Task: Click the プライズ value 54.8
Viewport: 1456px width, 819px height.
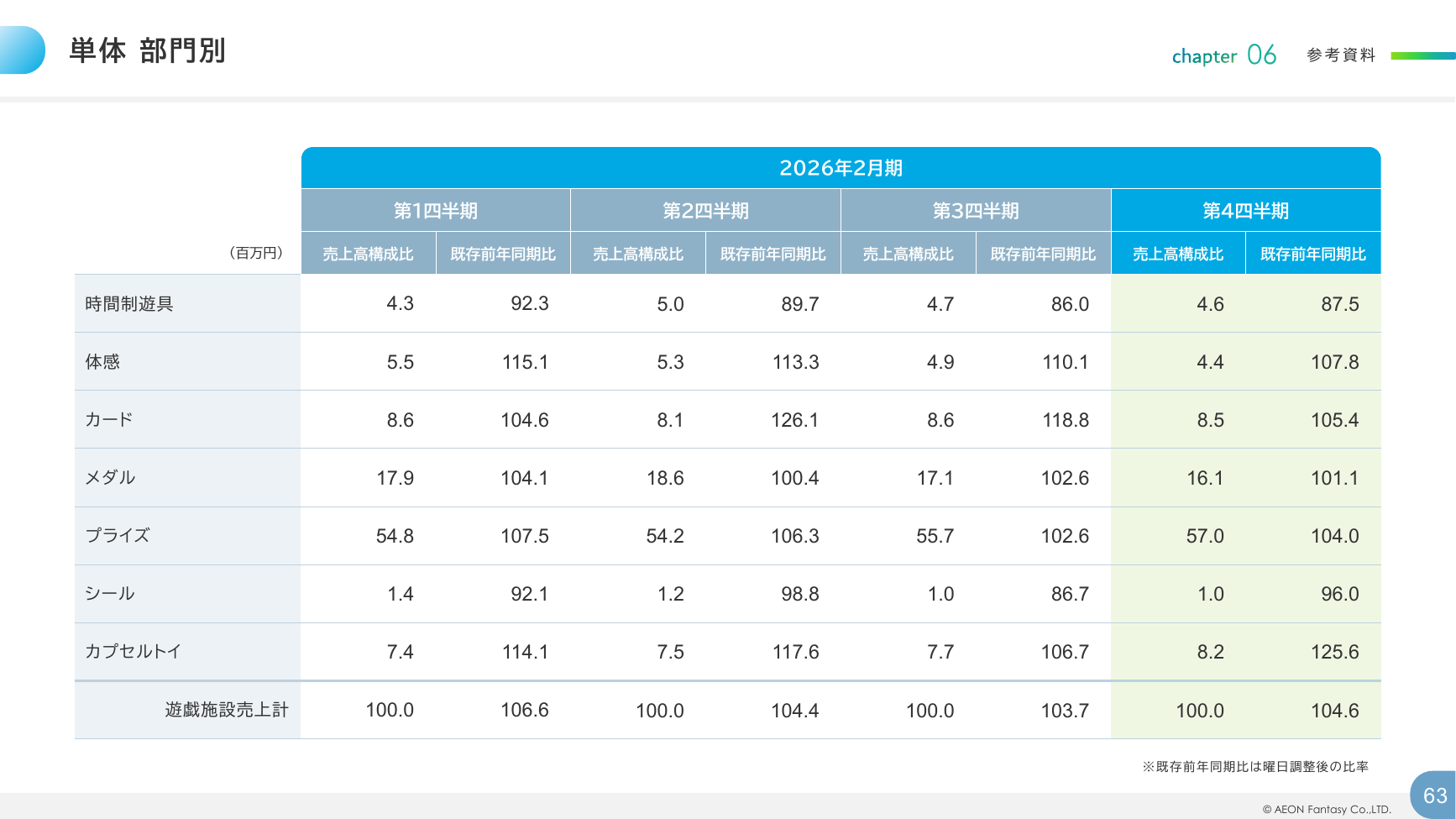Action: tap(395, 536)
